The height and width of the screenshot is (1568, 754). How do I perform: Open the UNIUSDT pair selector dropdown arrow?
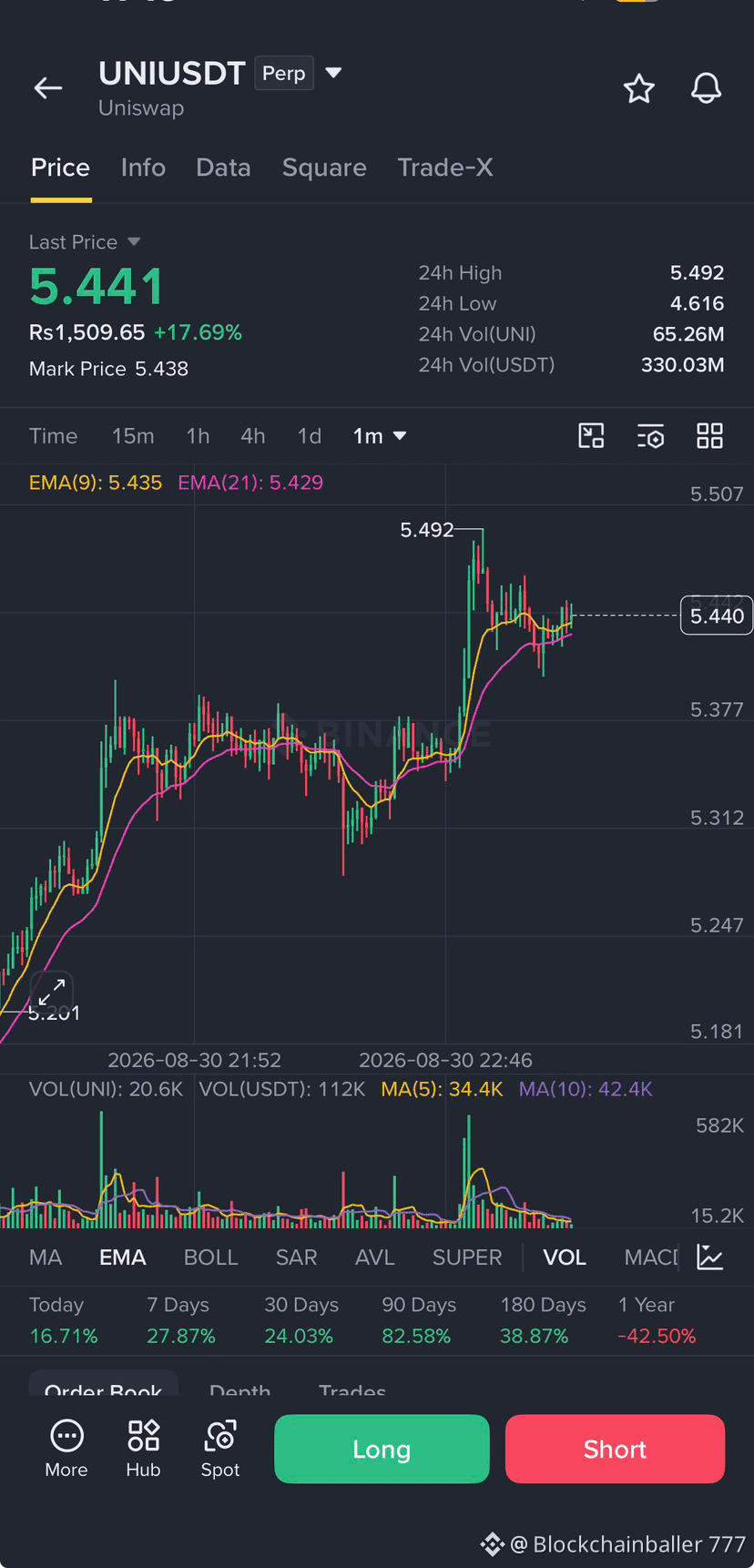333,73
